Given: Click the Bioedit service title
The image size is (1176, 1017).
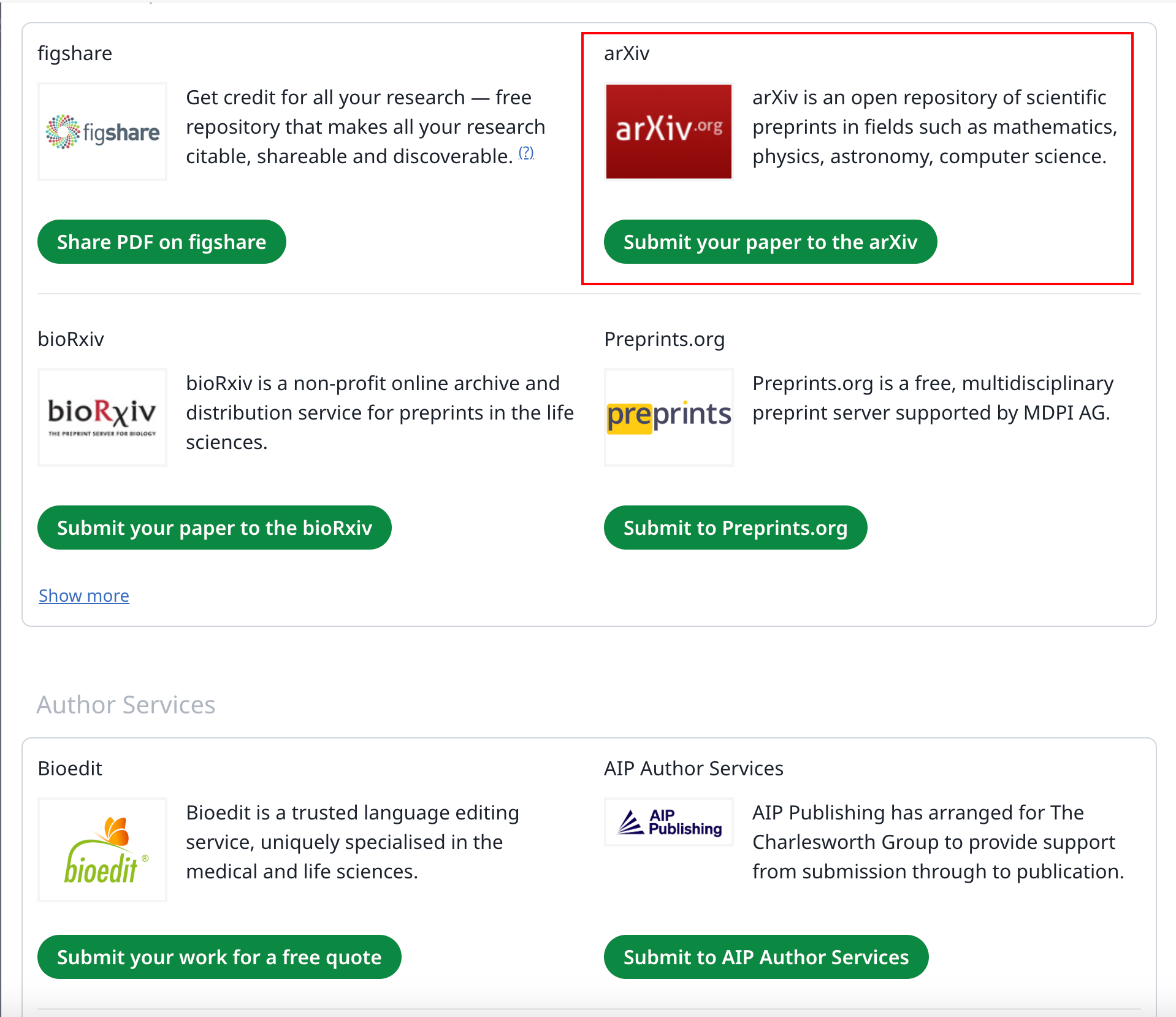Looking at the screenshot, I should pos(70,769).
